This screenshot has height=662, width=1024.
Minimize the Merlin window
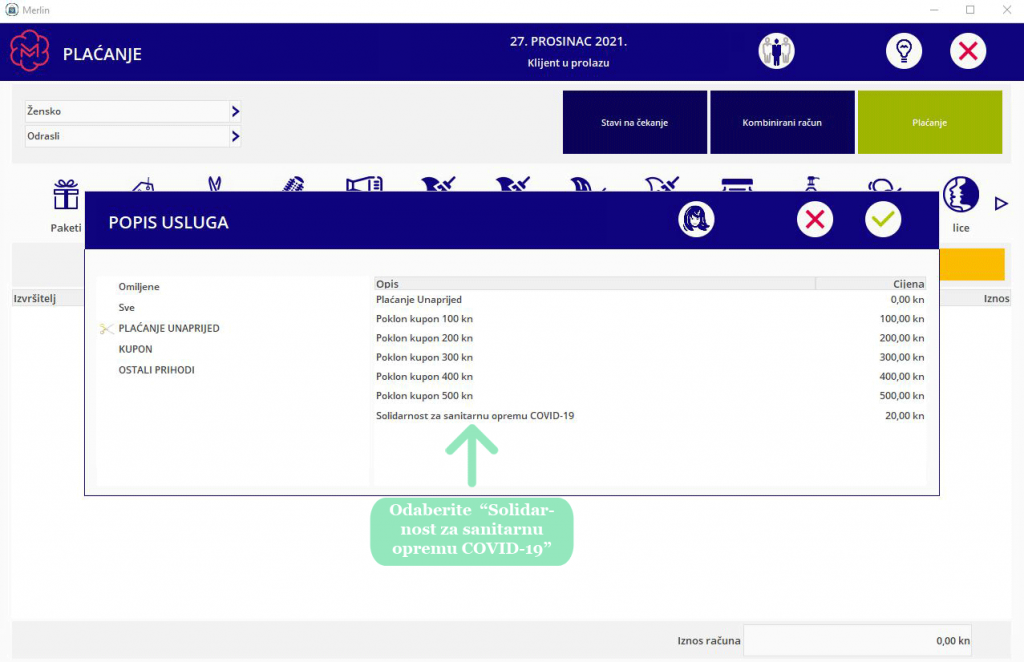pyautogui.click(x=934, y=10)
